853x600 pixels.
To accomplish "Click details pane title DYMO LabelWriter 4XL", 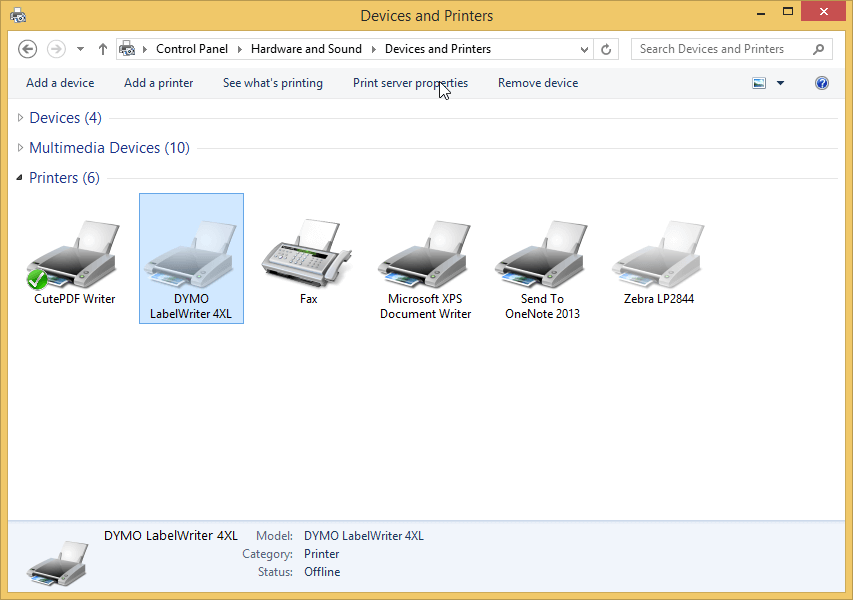I will click(x=171, y=535).
